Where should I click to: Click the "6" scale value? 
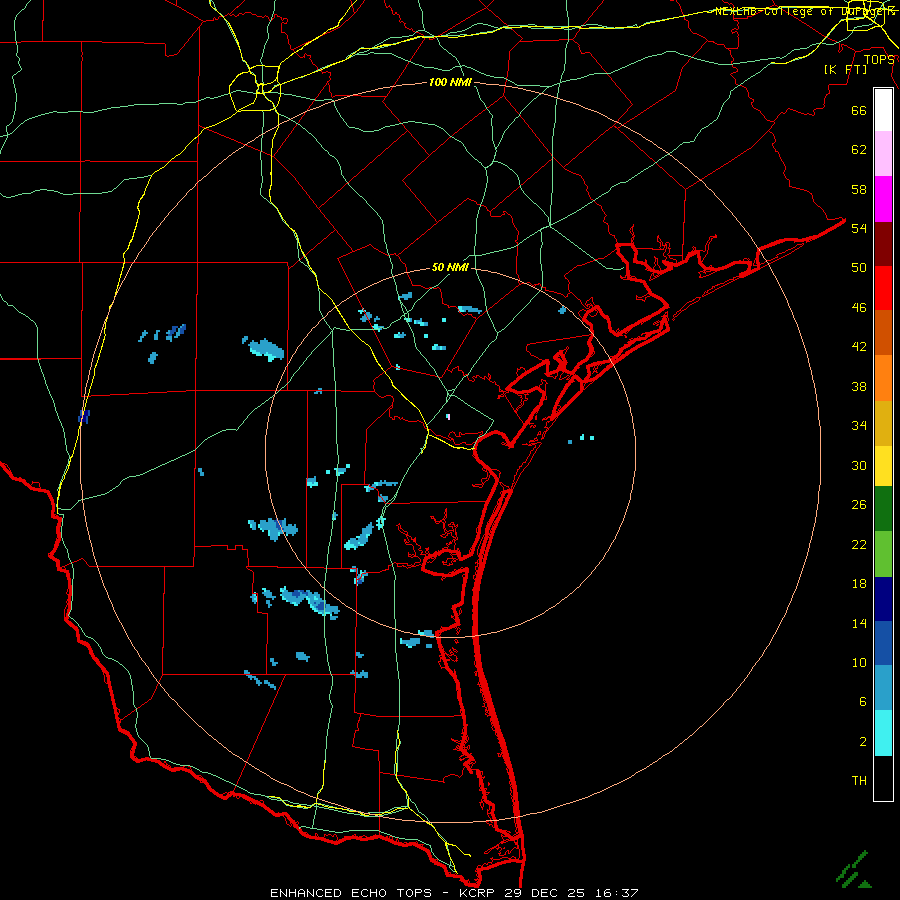coord(863,701)
